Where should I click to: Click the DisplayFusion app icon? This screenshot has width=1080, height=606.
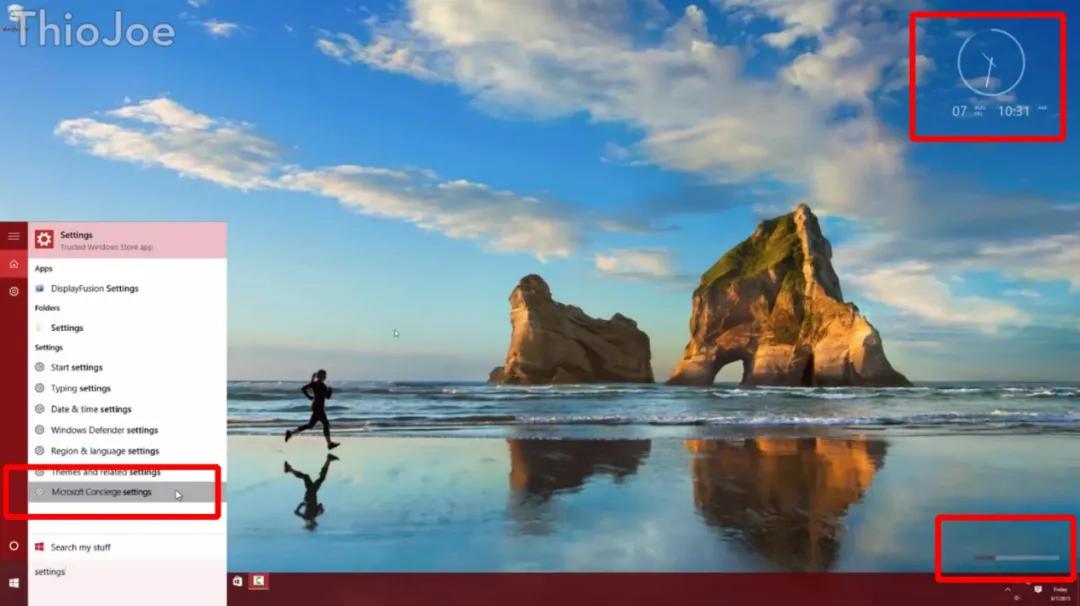click(40, 288)
